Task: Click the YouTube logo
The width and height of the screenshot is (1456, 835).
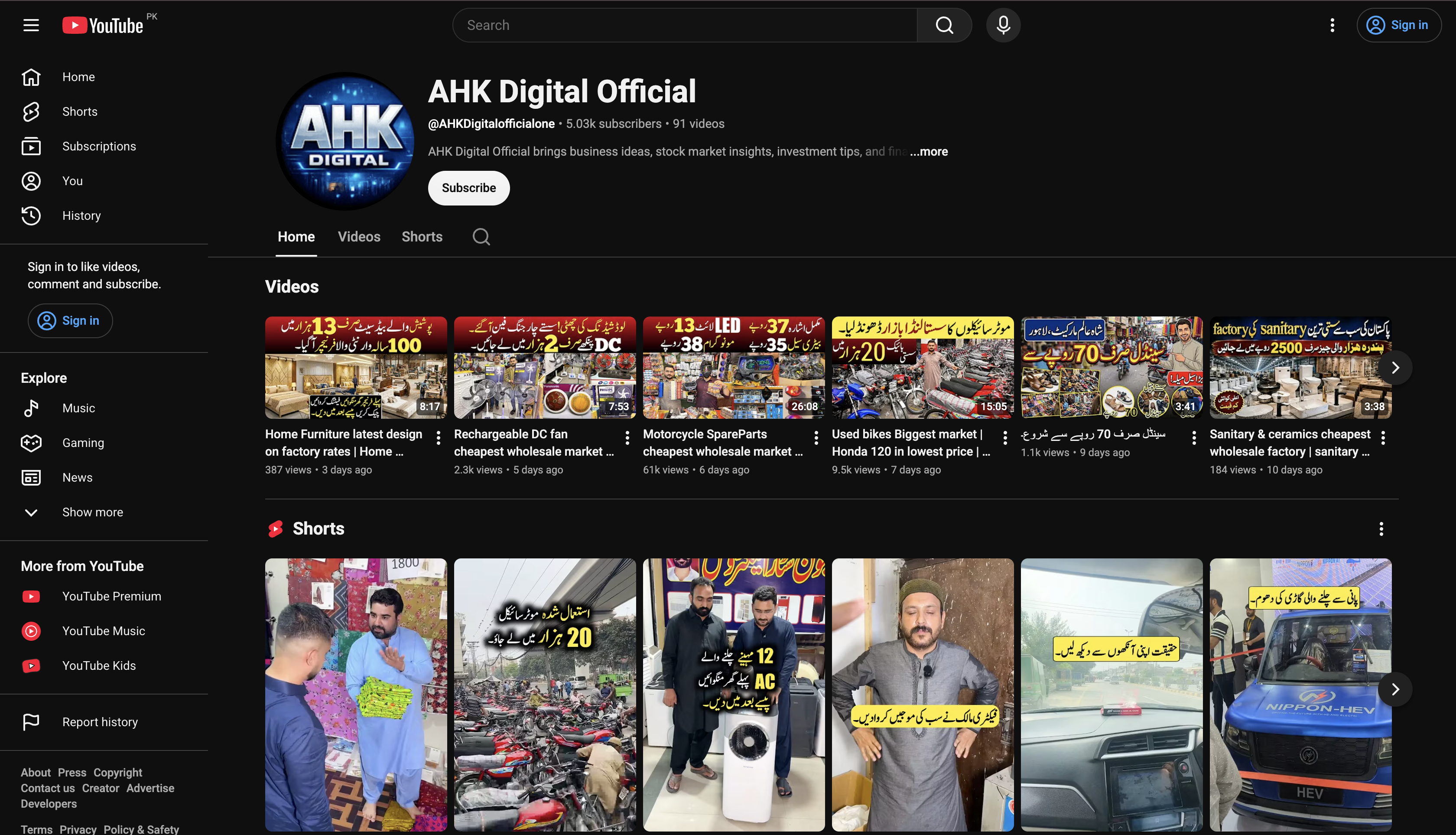Action: [x=103, y=25]
